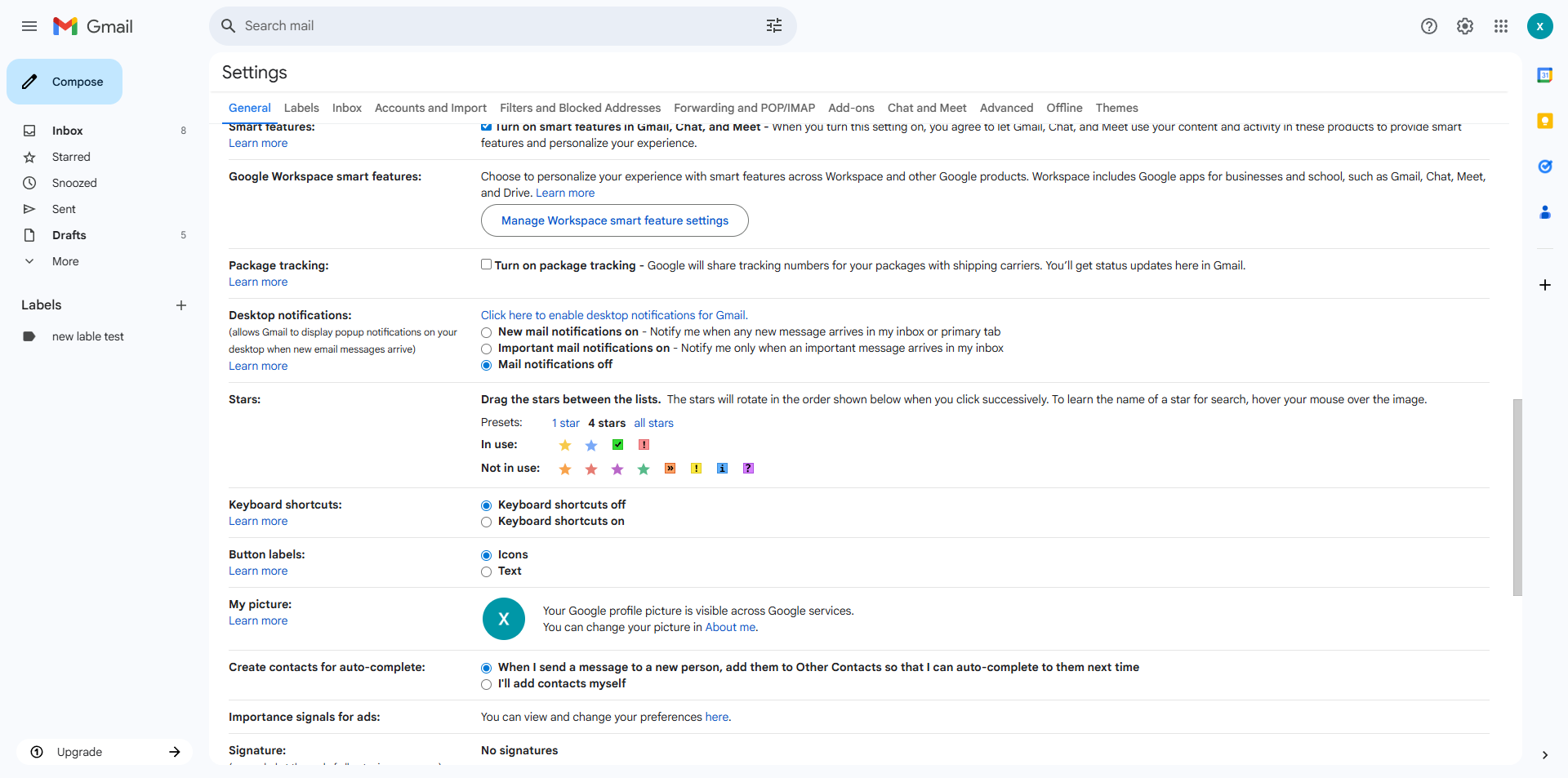
Task: Pick the blue info icon
Action: (x=722, y=469)
